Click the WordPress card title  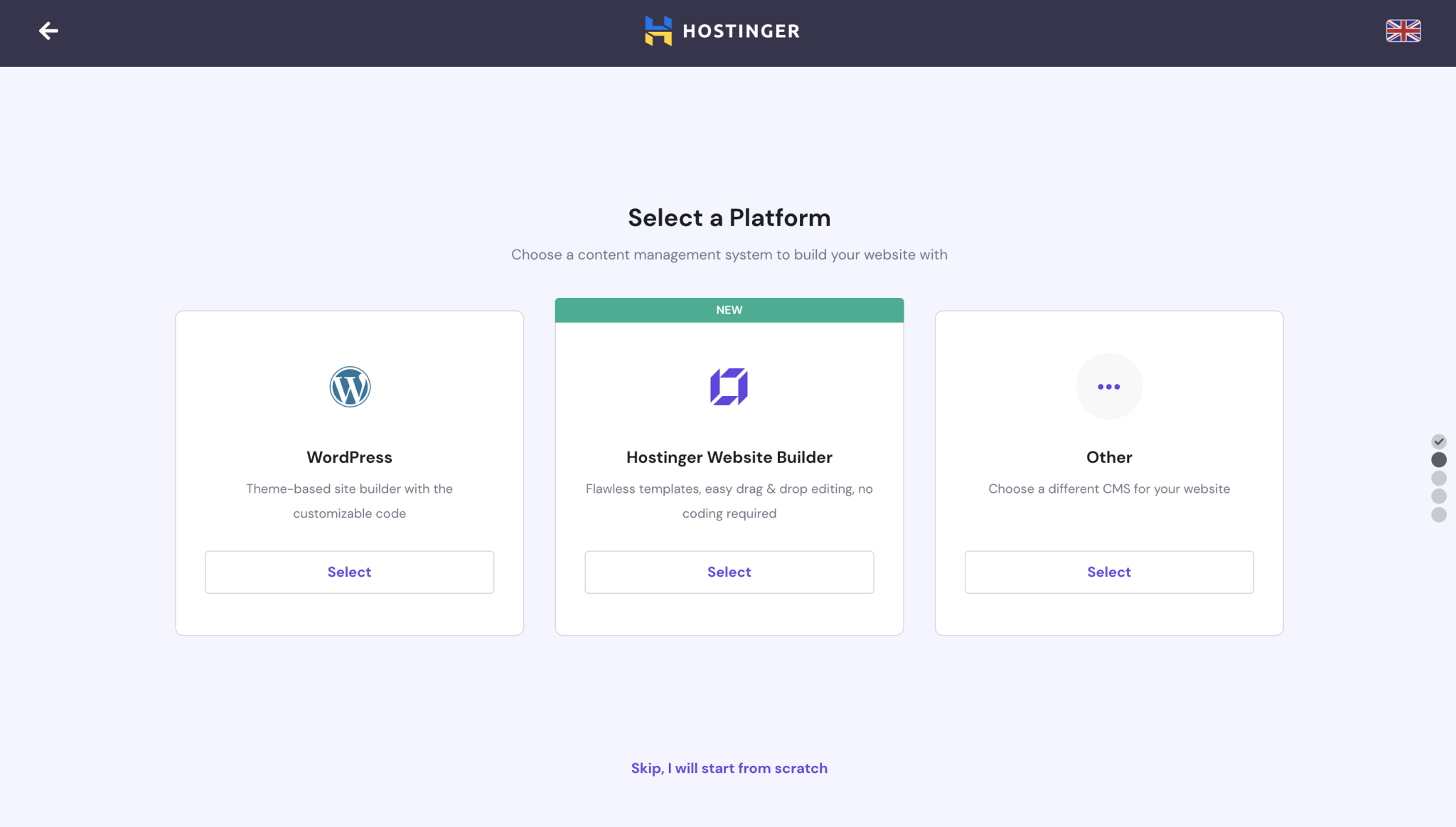350,457
